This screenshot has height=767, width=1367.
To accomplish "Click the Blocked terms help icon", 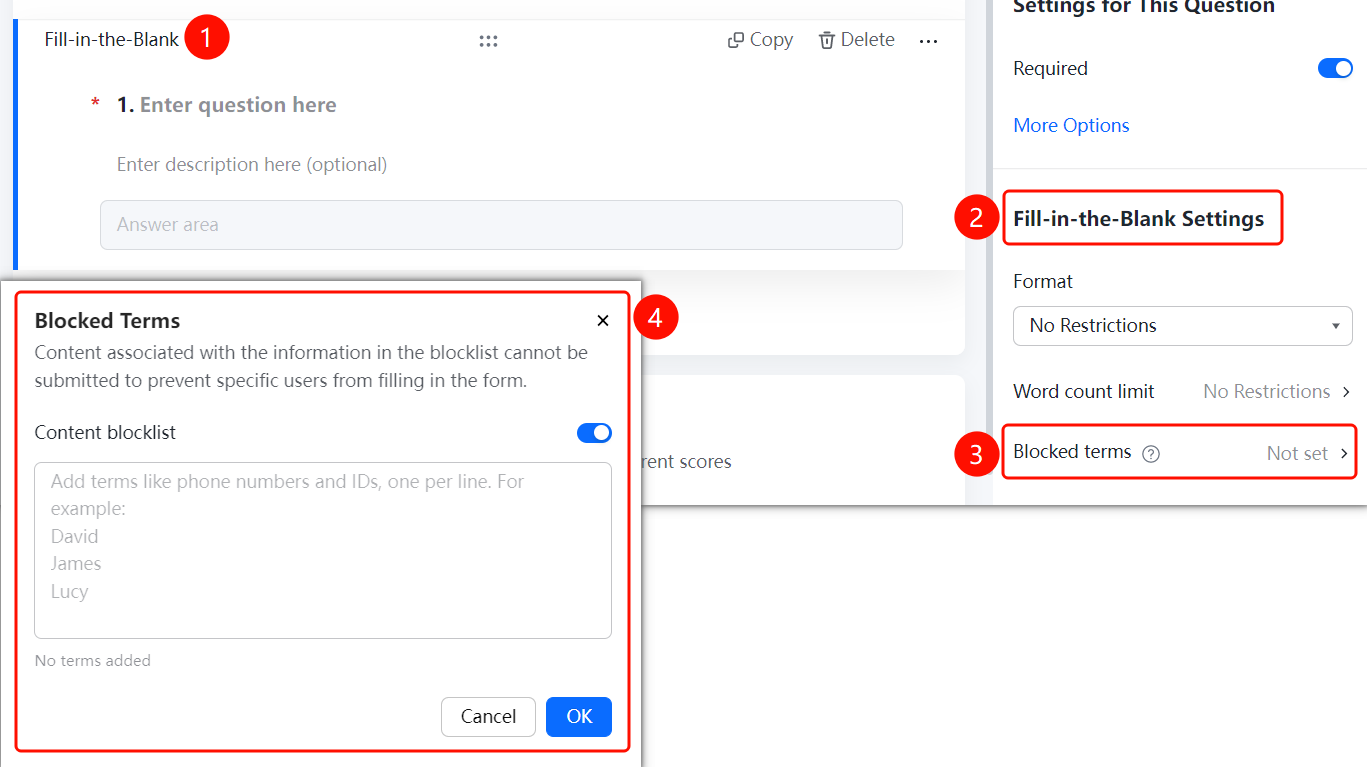I will (x=1151, y=454).
